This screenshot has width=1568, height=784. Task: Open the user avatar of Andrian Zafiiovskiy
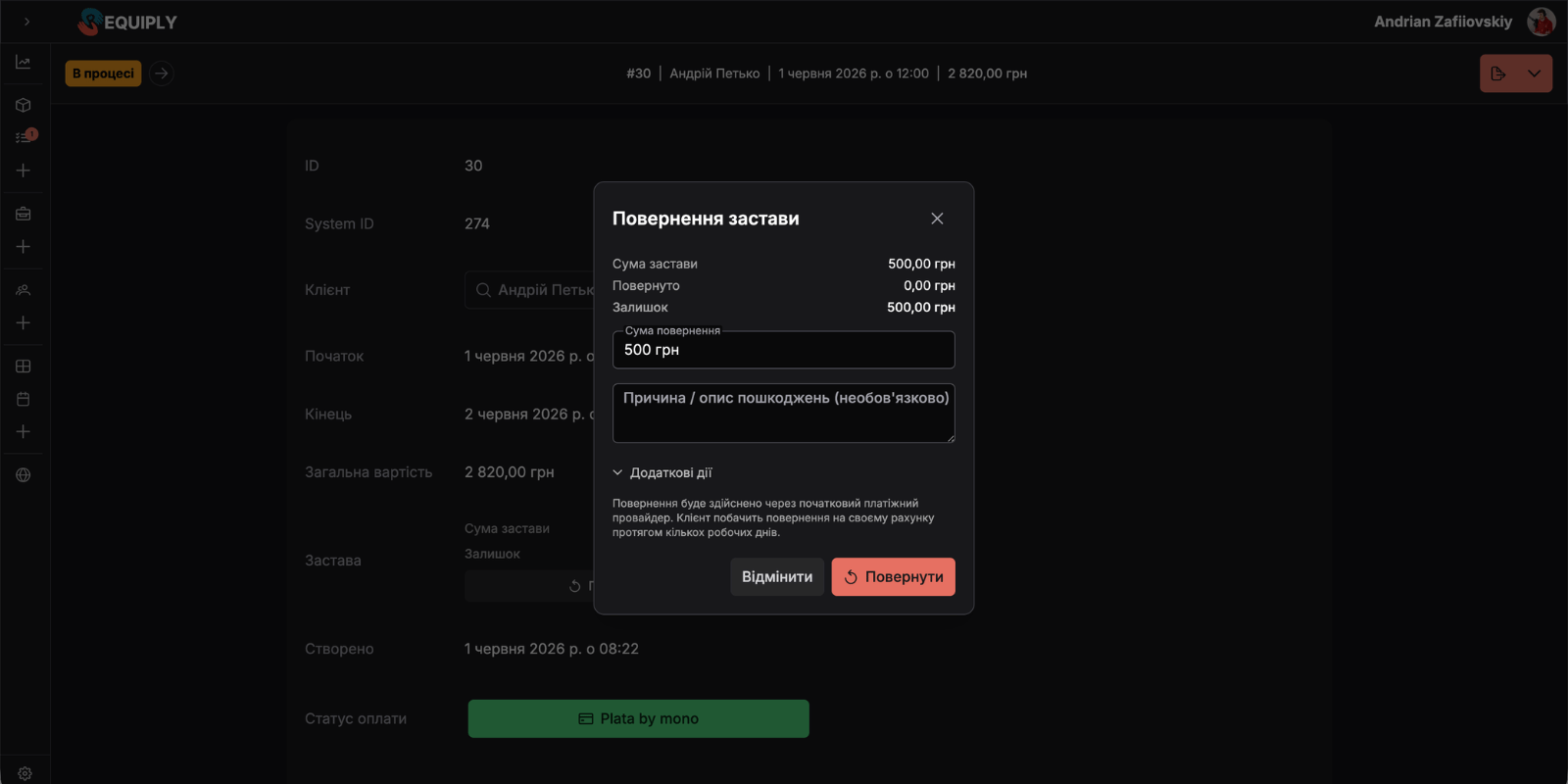coord(1542,22)
